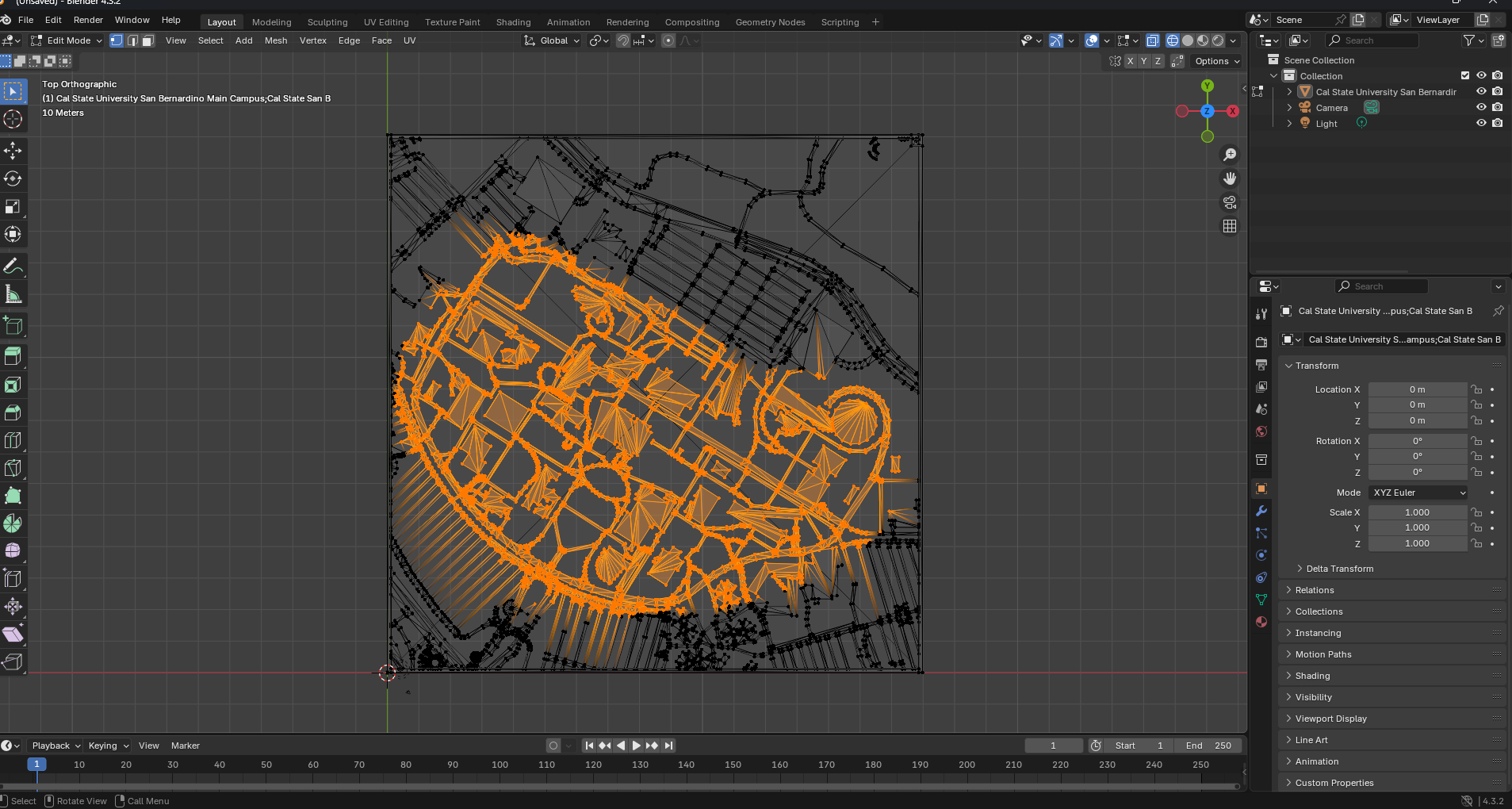The image size is (1512, 809).
Task: Toggle camera view icon in viewport
Action: [1230, 202]
